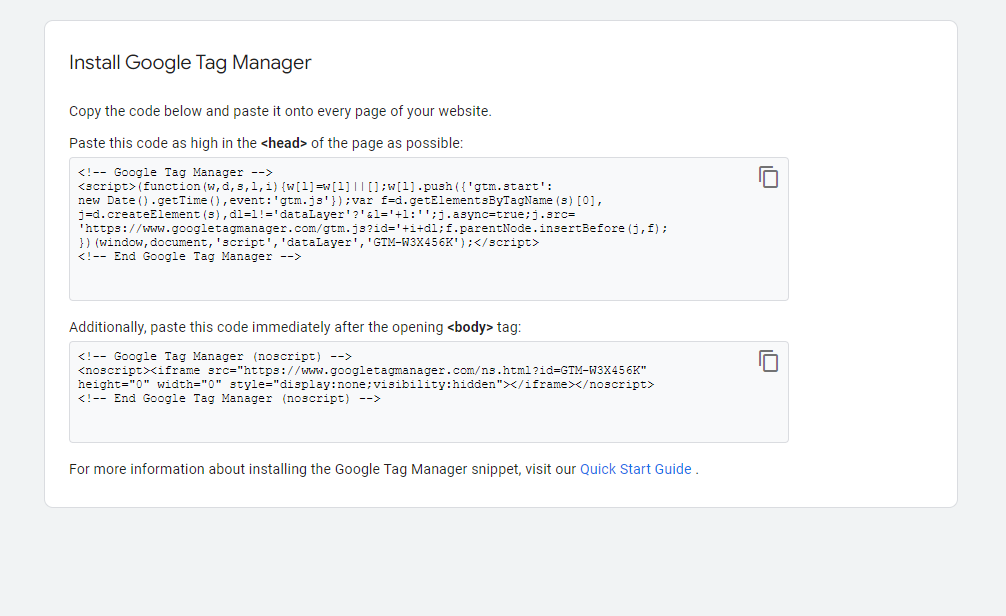Click the bold '<body>' word in instructions
This screenshot has height=616, width=1006.
(x=470, y=327)
